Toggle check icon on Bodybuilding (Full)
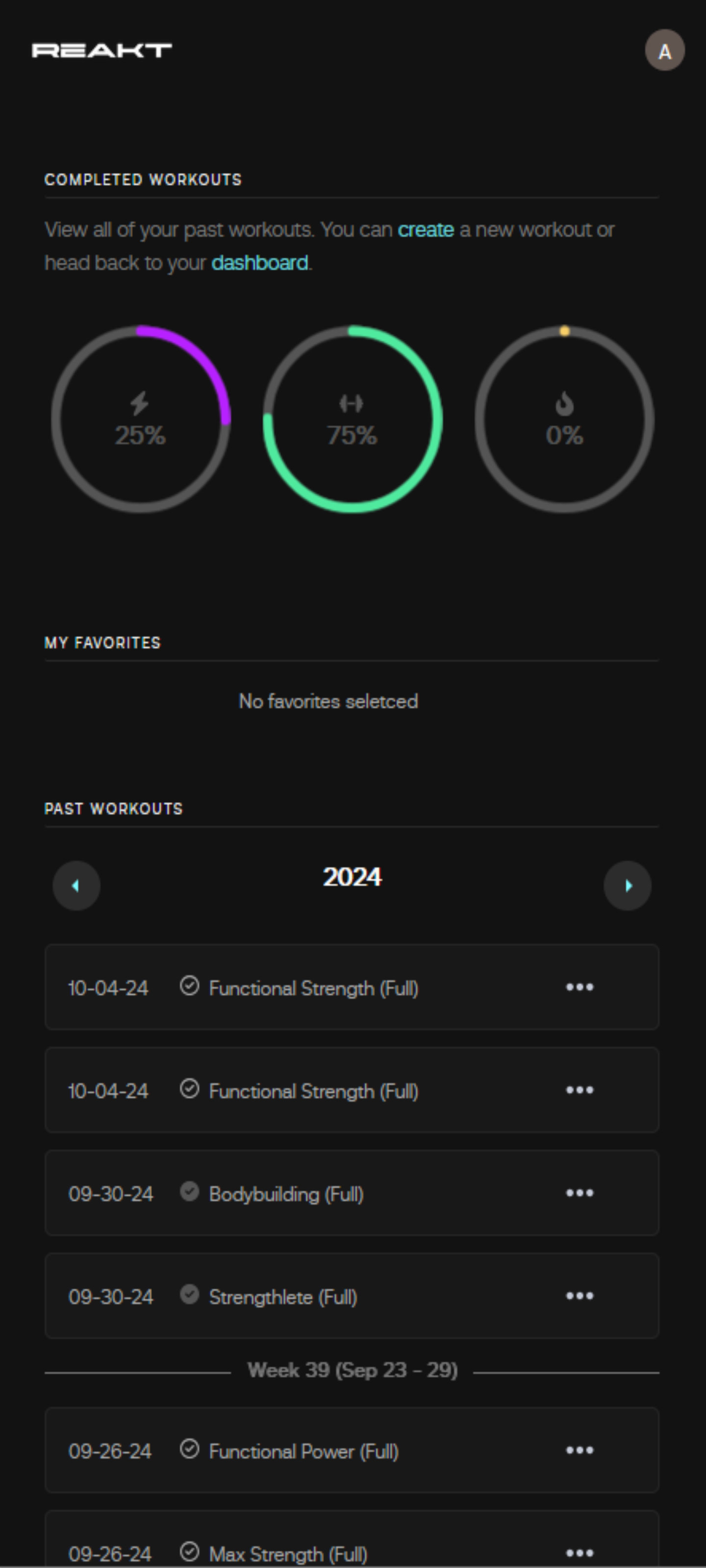Screen dimensions: 706x1568 [x=189, y=1191]
